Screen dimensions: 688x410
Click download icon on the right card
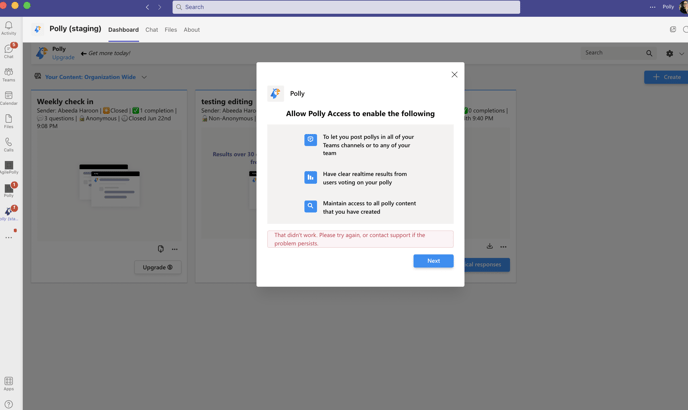[490, 246]
